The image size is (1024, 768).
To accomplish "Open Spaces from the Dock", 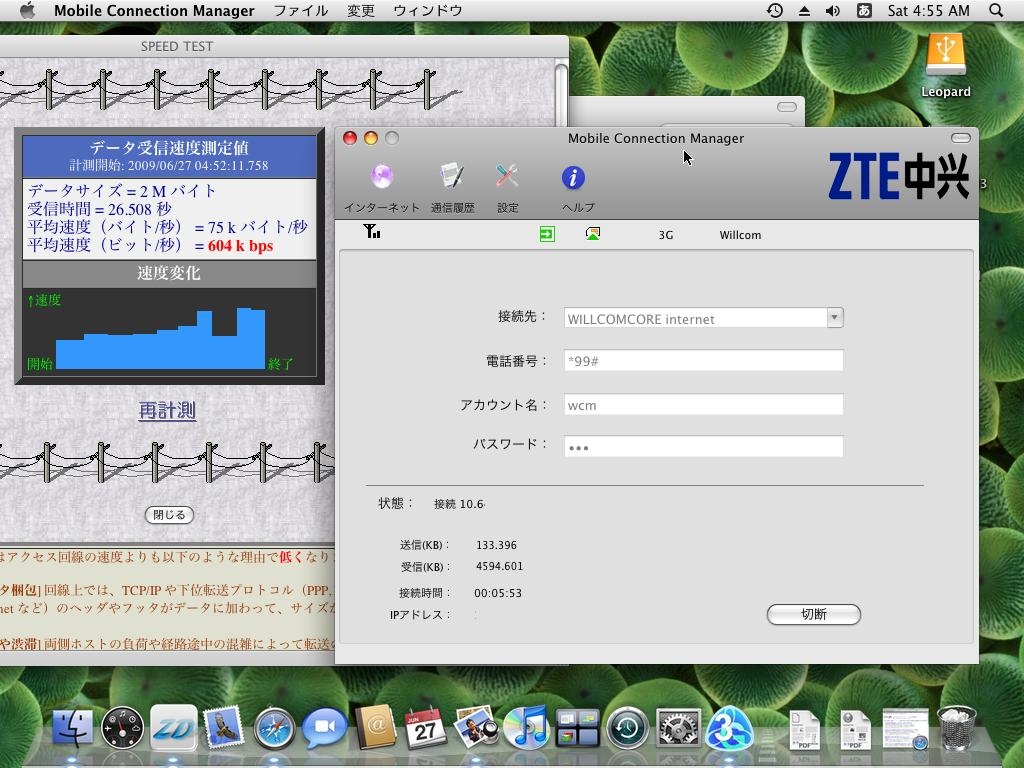I will pos(577,728).
